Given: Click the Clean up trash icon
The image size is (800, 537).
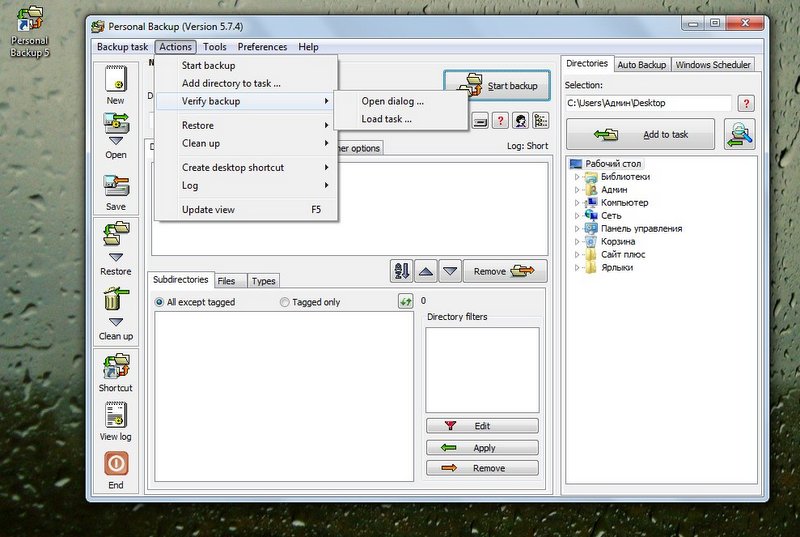Looking at the screenshot, I should [116, 298].
